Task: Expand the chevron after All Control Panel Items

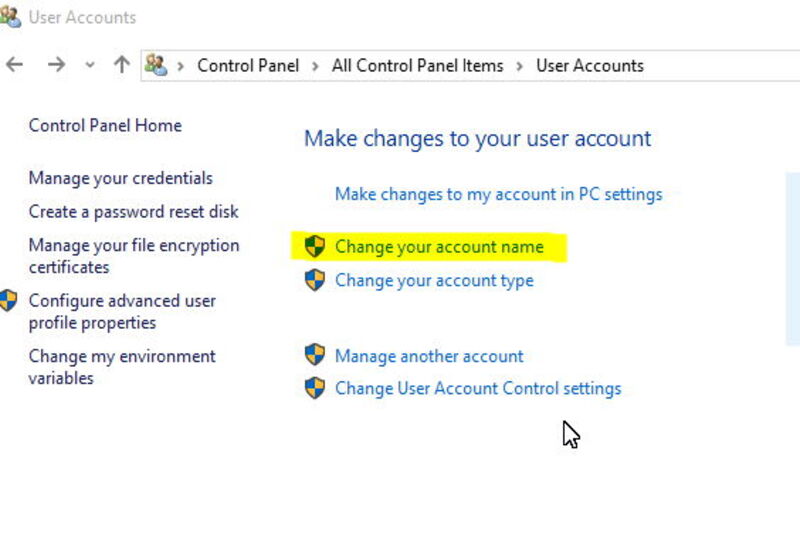Action: (x=520, y=66)
